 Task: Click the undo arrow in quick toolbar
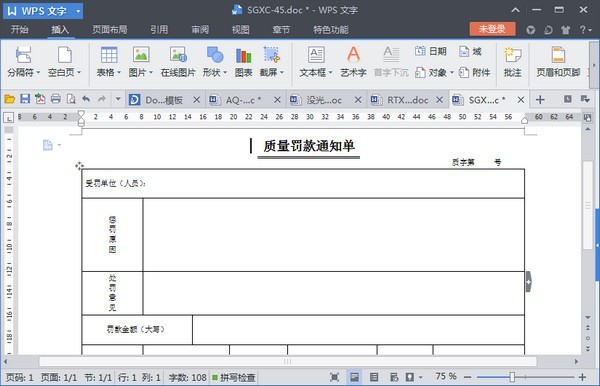tap(86, 99)
